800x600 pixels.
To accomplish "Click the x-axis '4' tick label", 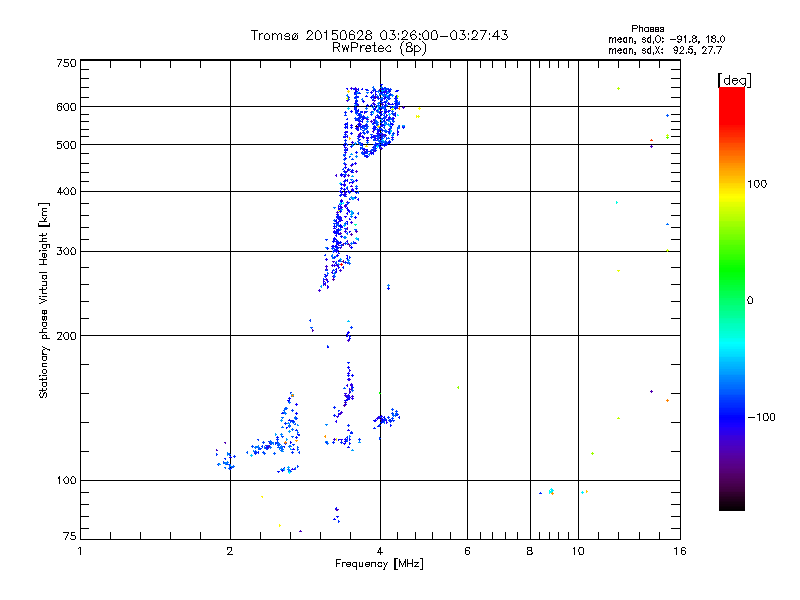I will [x=380, y=551].
